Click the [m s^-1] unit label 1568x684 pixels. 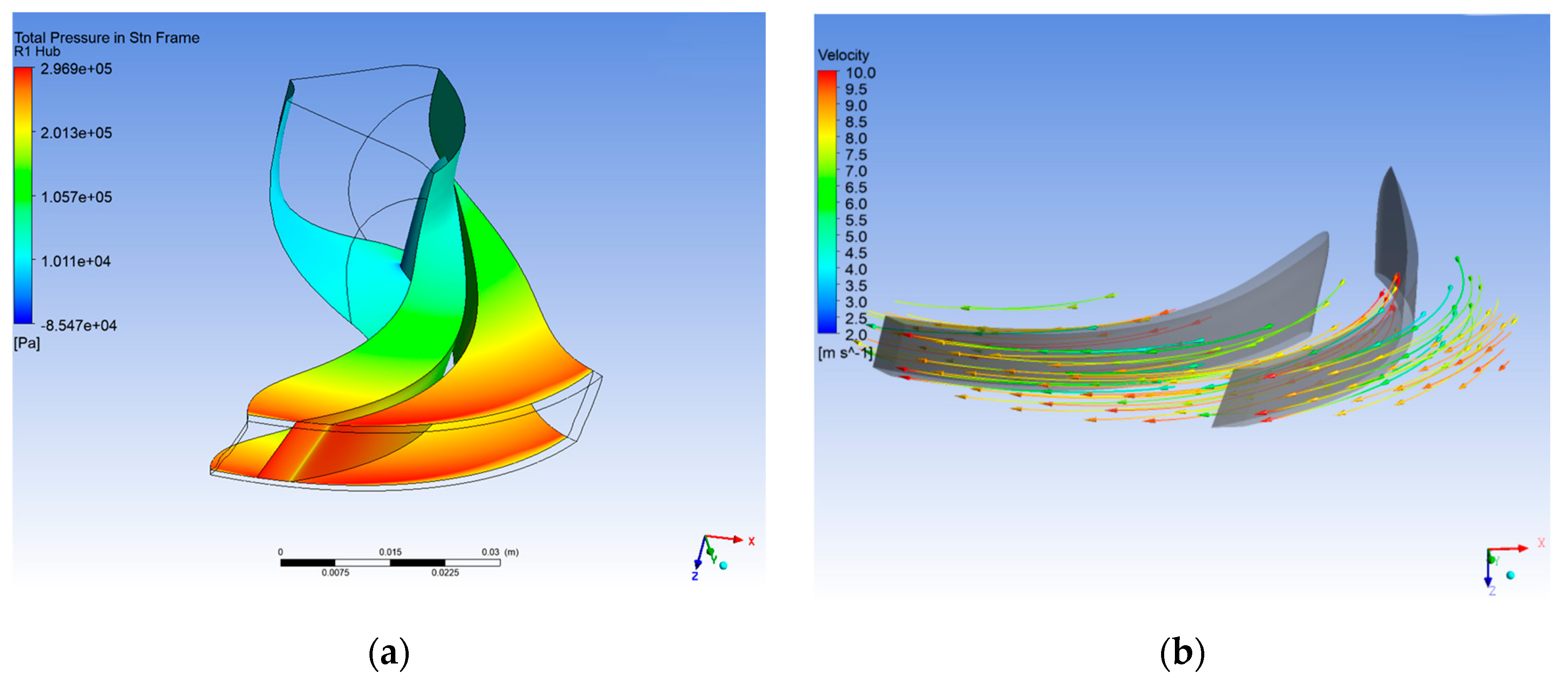[845, 353]
